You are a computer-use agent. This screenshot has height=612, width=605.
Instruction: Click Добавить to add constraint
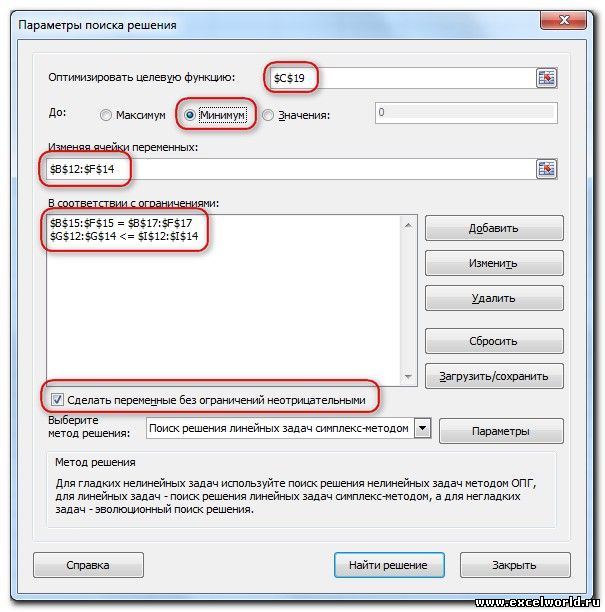click(x=494, y=228)
